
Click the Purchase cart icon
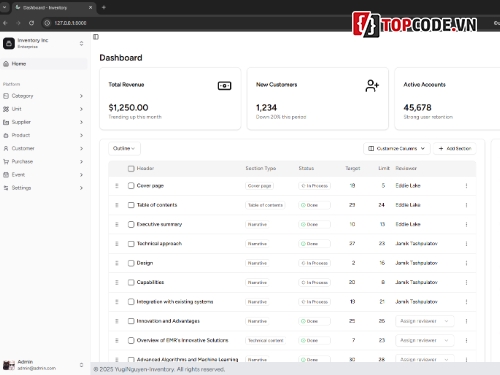click(6, 162)
